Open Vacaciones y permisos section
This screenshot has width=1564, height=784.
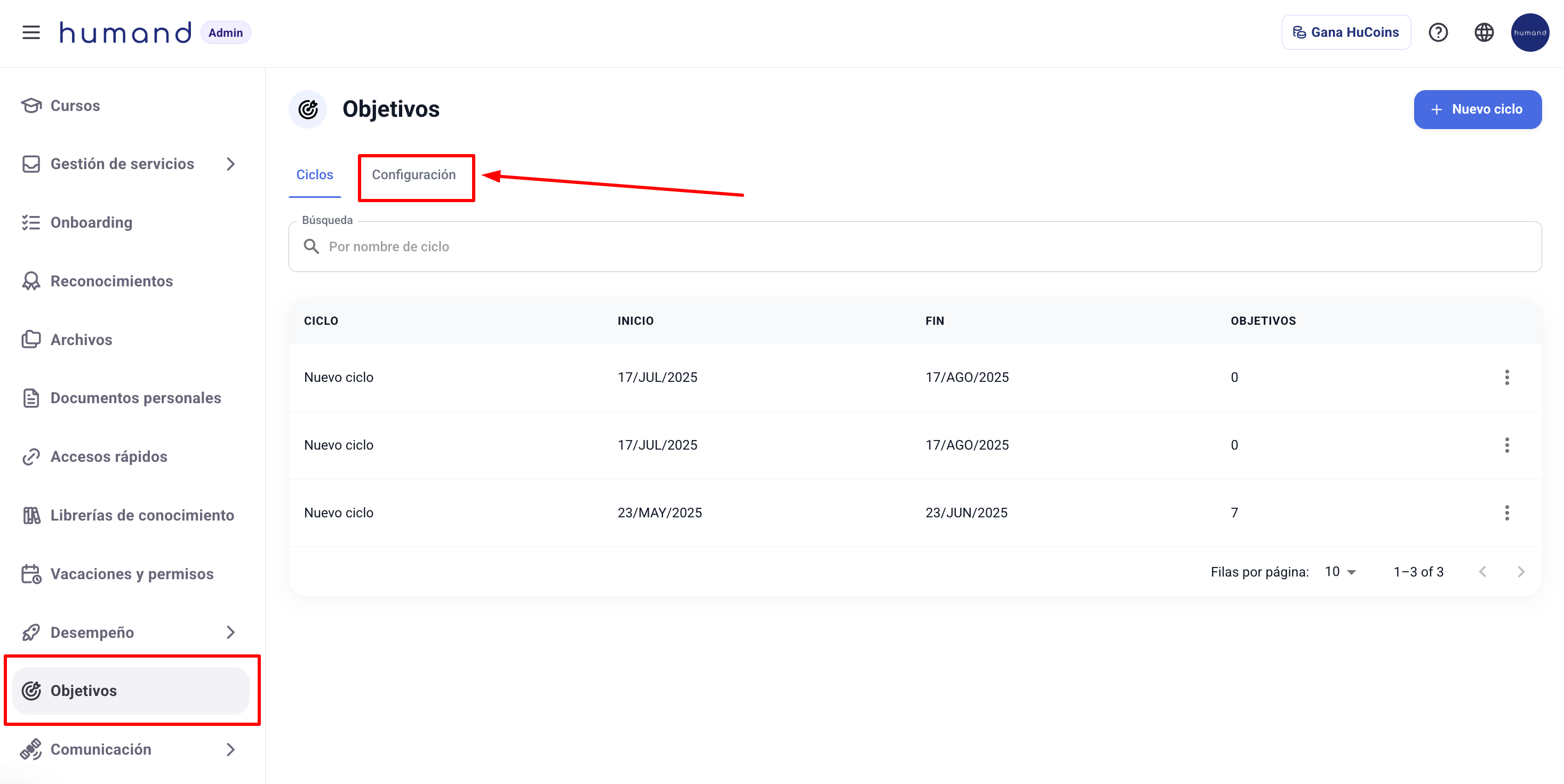132,574
